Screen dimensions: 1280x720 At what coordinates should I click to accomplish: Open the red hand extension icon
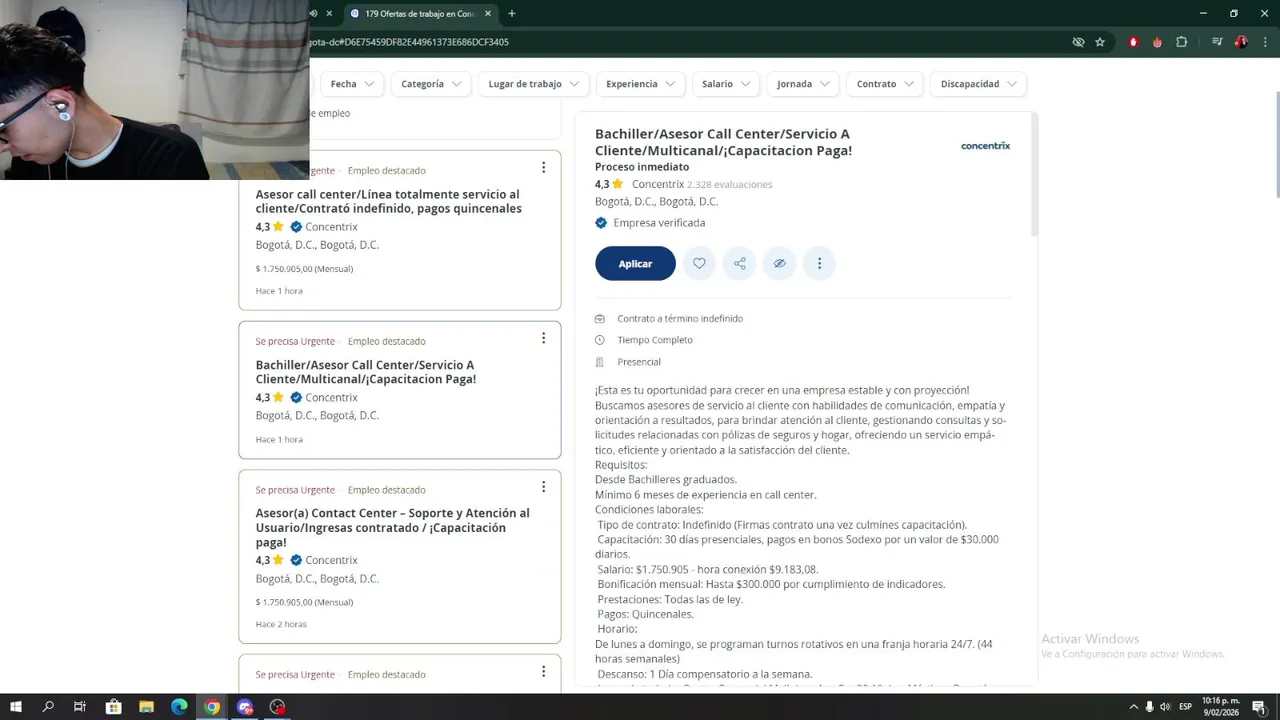click(x=1133, y=42)
